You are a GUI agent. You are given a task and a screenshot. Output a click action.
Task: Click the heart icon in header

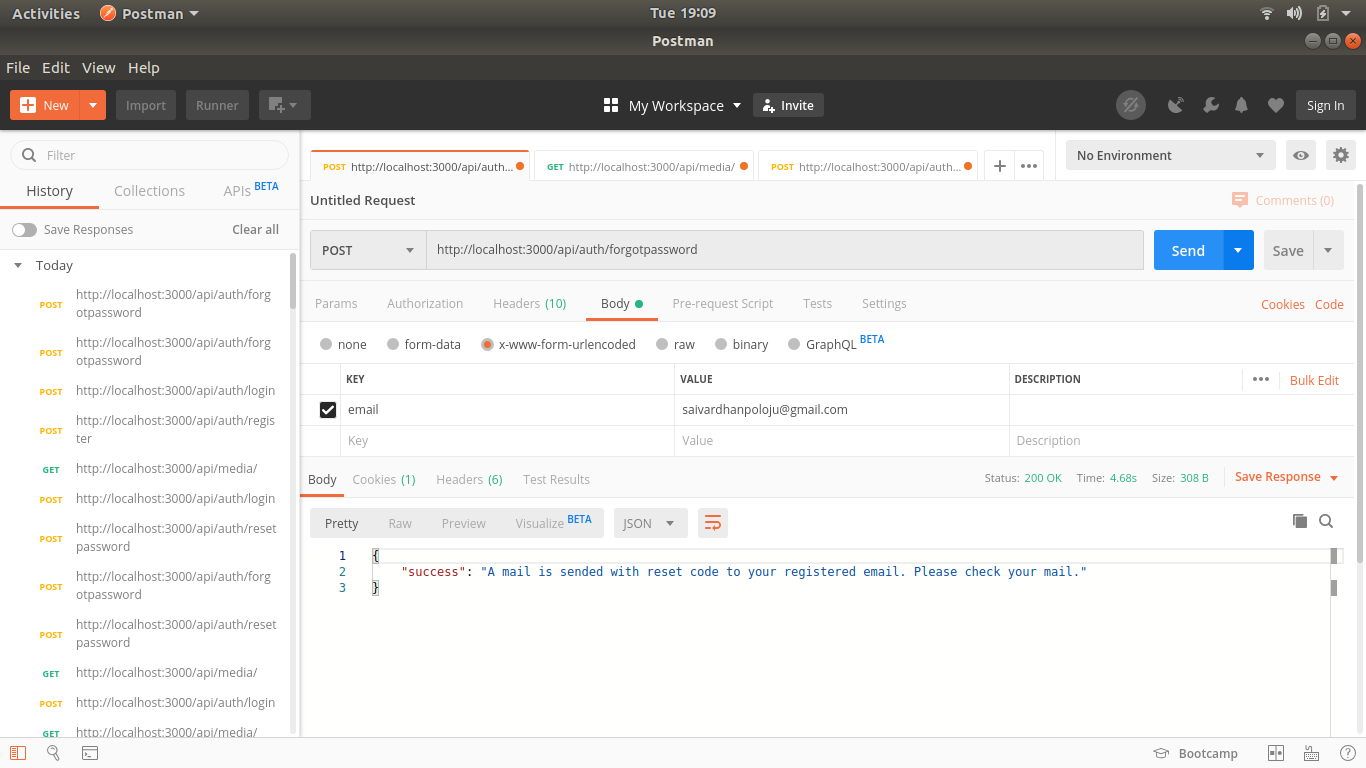(x=1275, y=105)
